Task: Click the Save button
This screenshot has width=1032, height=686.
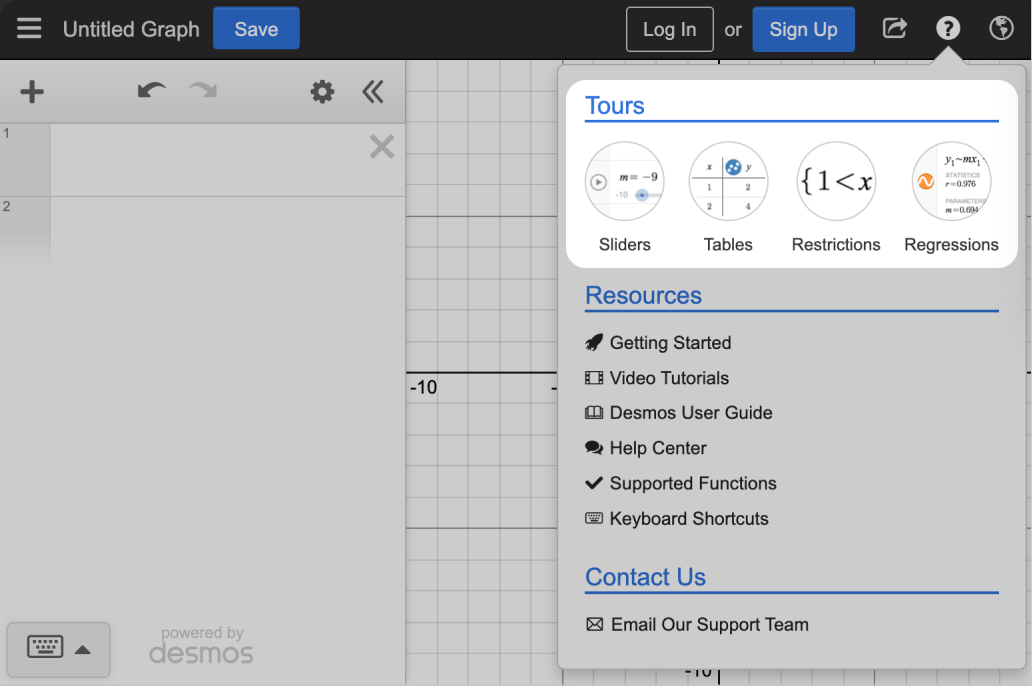Action: point(256,29)
